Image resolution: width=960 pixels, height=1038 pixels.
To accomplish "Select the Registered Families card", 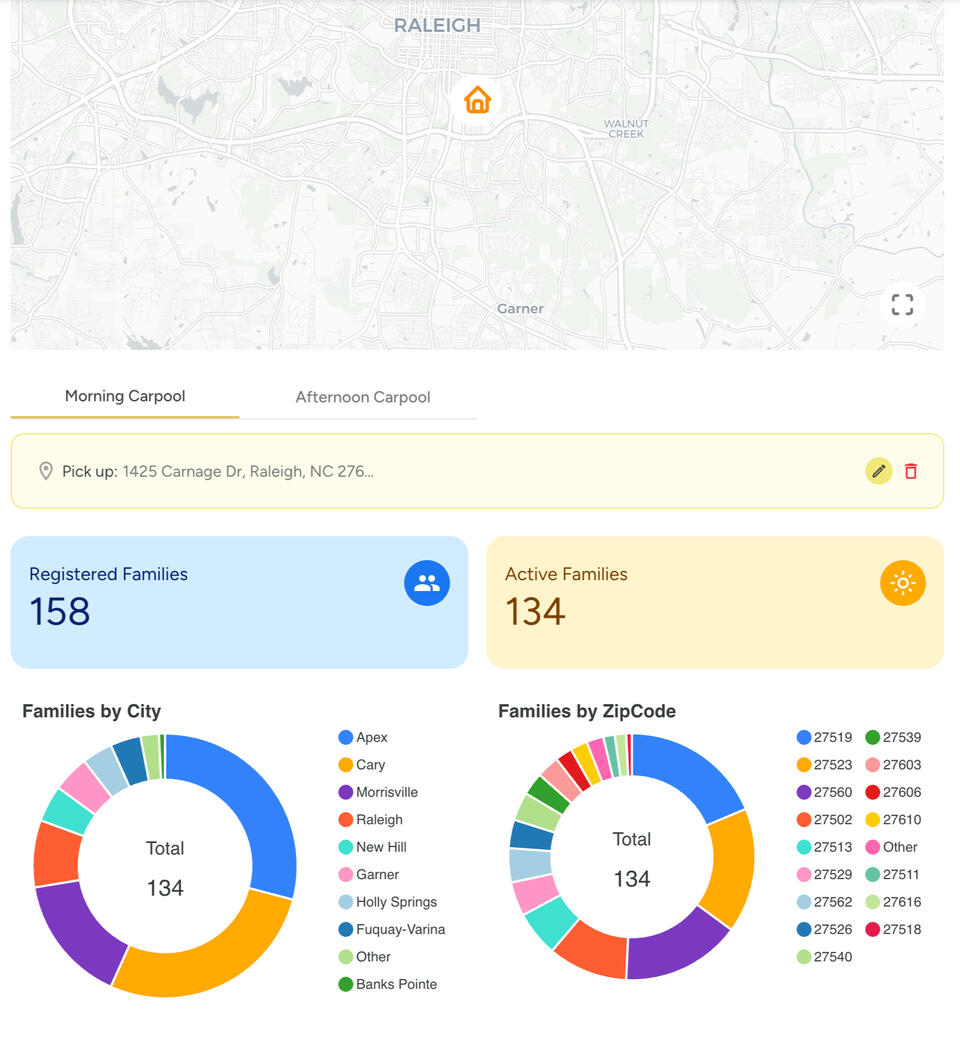I will 239,602.
